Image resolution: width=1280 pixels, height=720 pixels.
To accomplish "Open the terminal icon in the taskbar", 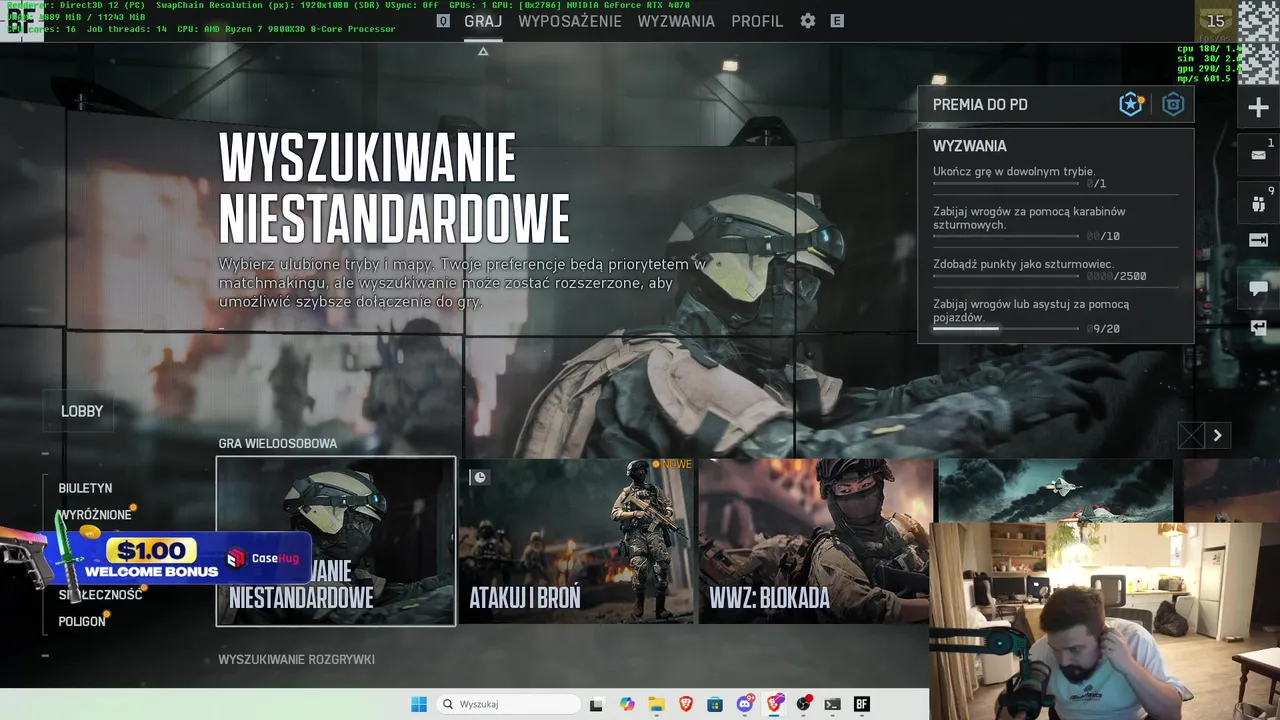I will coord(832,704).
